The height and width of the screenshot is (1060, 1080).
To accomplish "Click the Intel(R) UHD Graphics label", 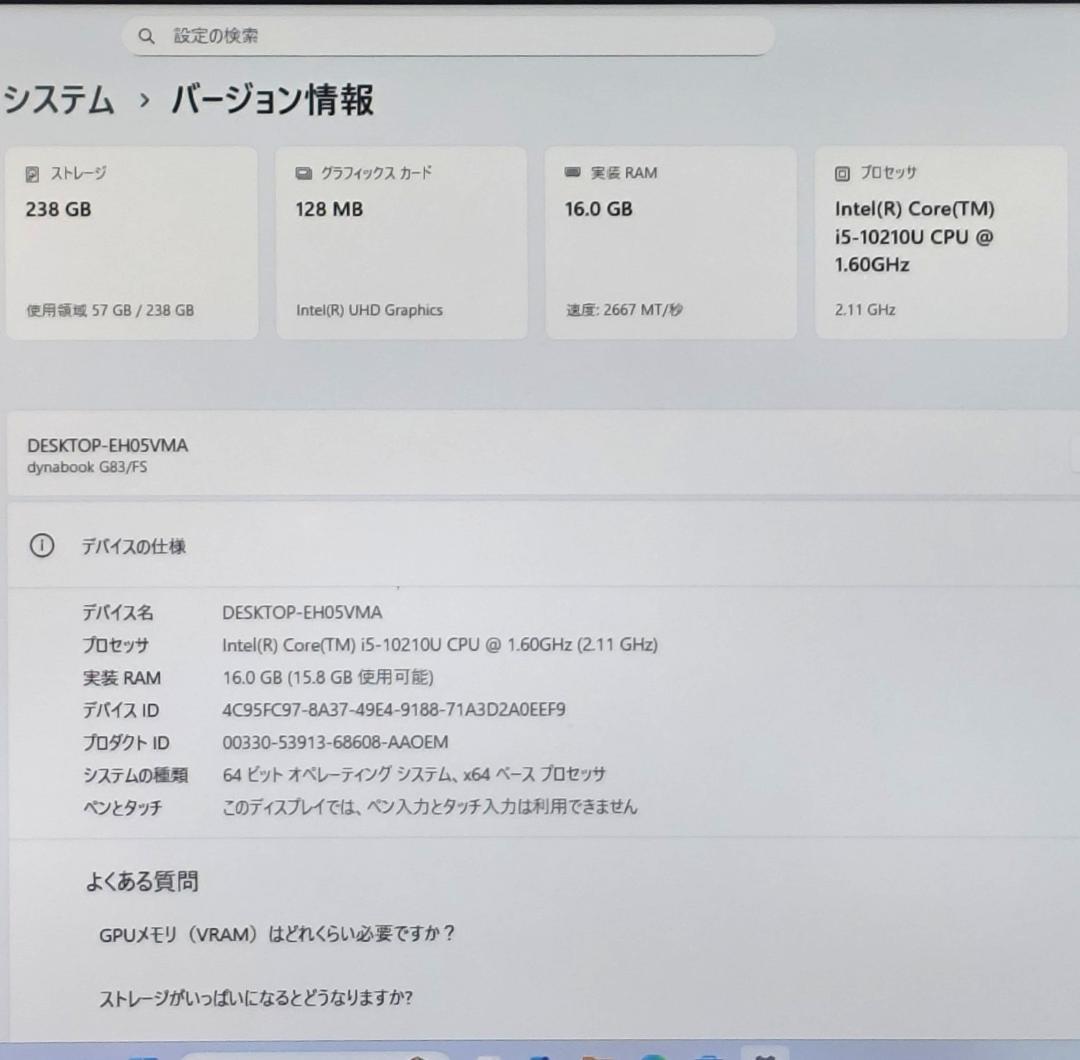I will point(371,310).
